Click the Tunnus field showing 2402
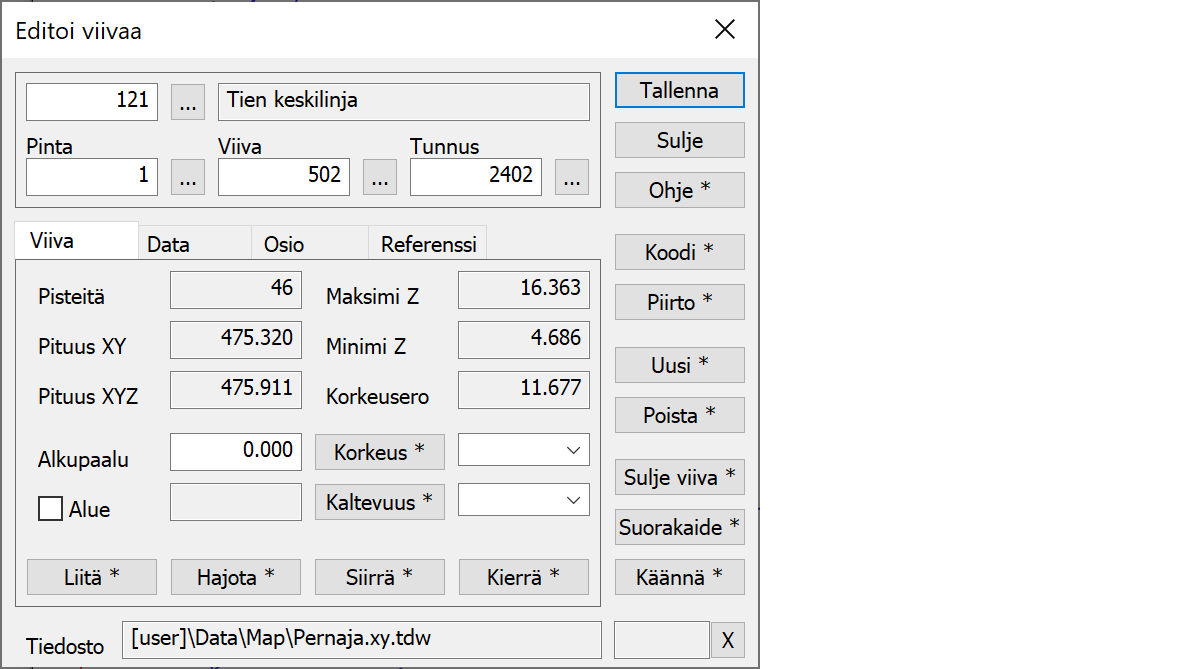 pos(476,177)
